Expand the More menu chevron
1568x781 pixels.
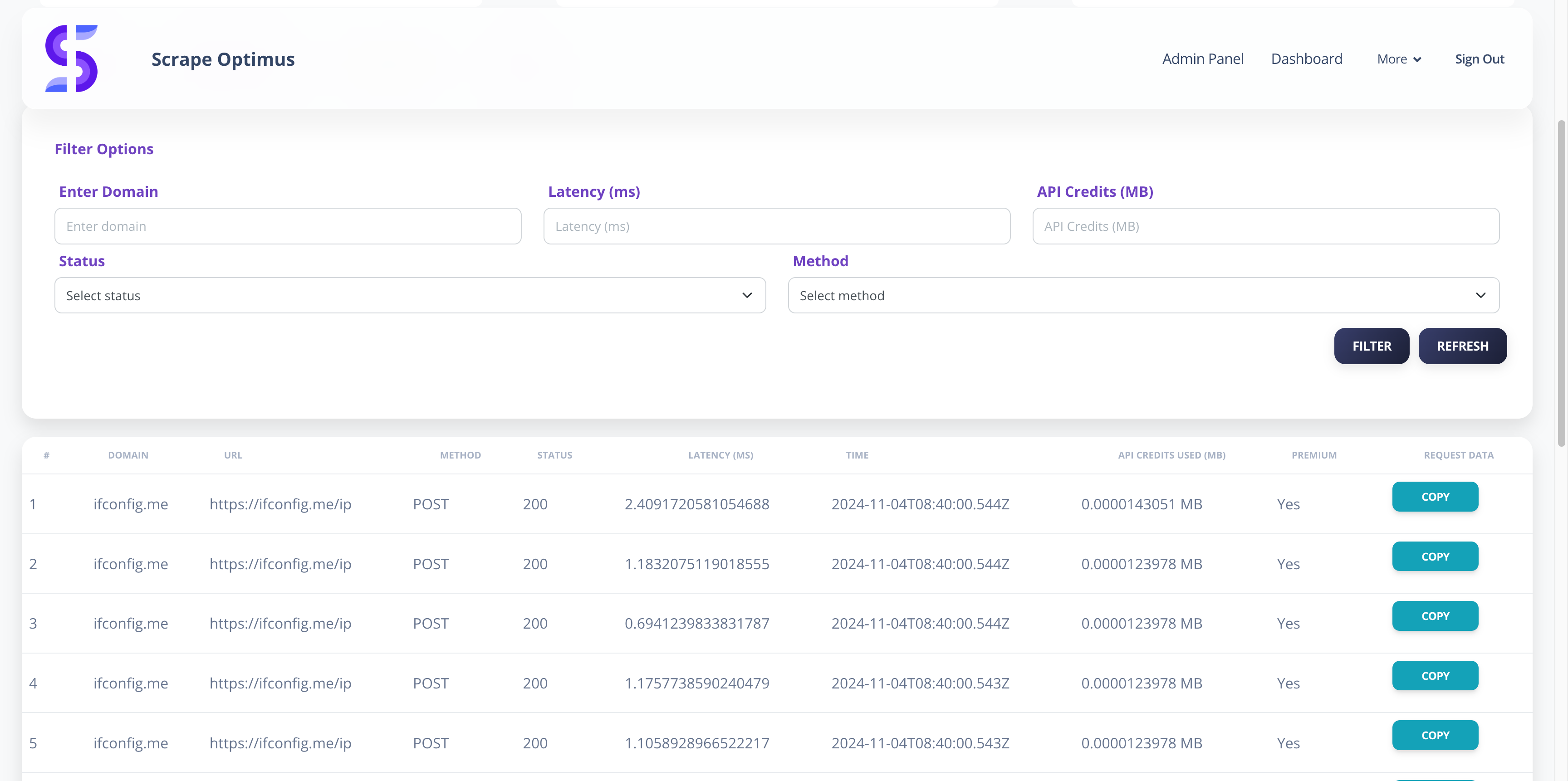point(1417,59)
